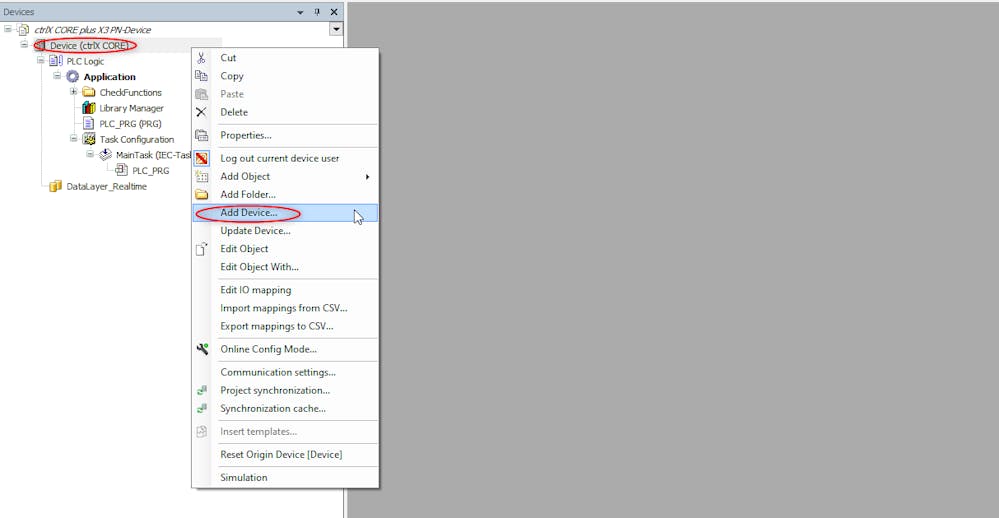
Task: Choose Add Device... from context menu
Action: coord(285,213)
